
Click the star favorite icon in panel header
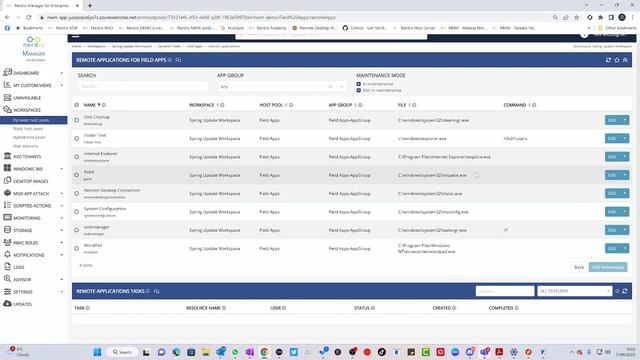point(617,60)
